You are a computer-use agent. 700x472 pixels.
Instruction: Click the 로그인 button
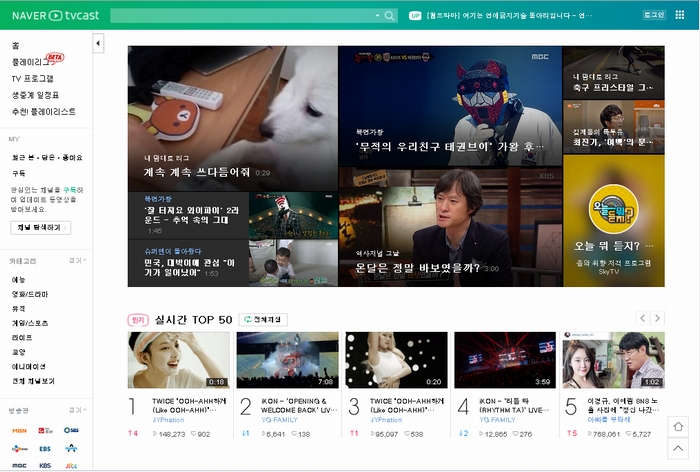coord(654,15)
